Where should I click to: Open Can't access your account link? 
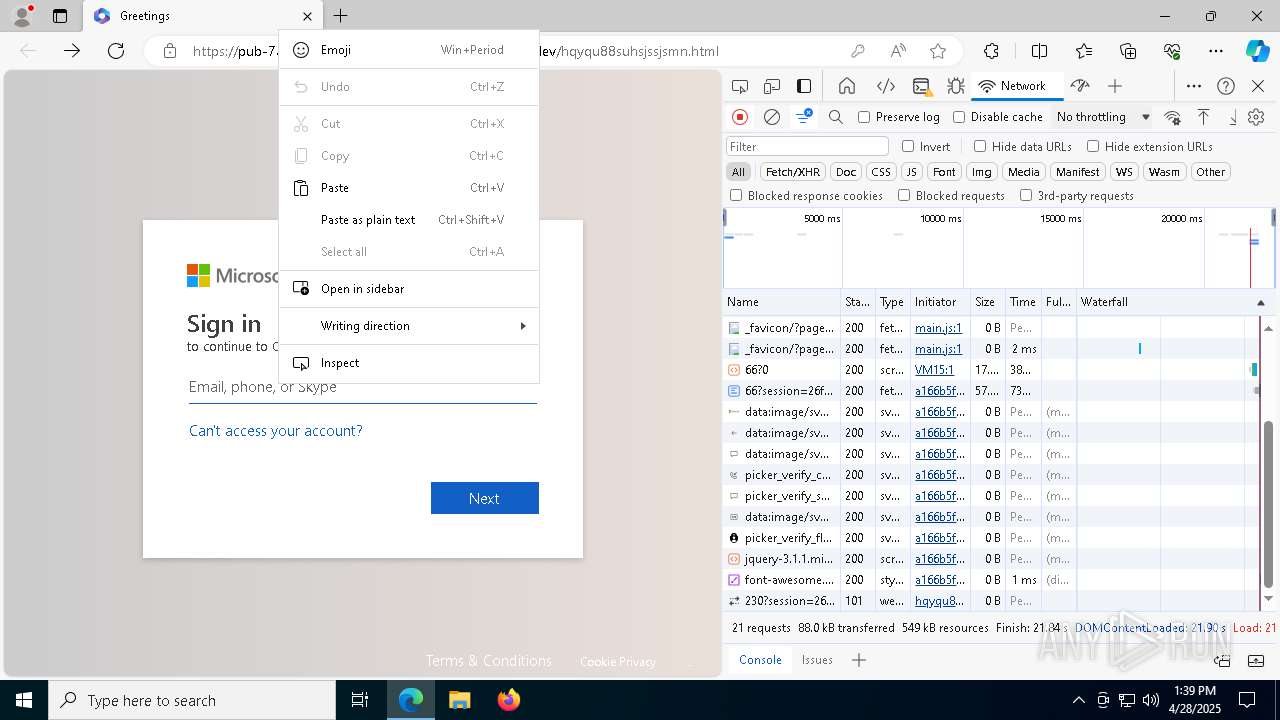[x=276, y=431]
